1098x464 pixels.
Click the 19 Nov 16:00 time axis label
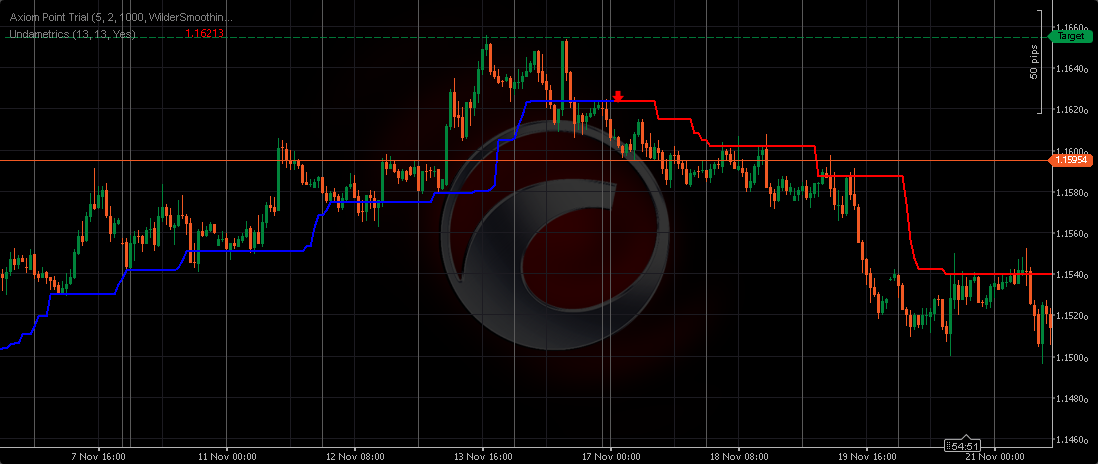866,456
